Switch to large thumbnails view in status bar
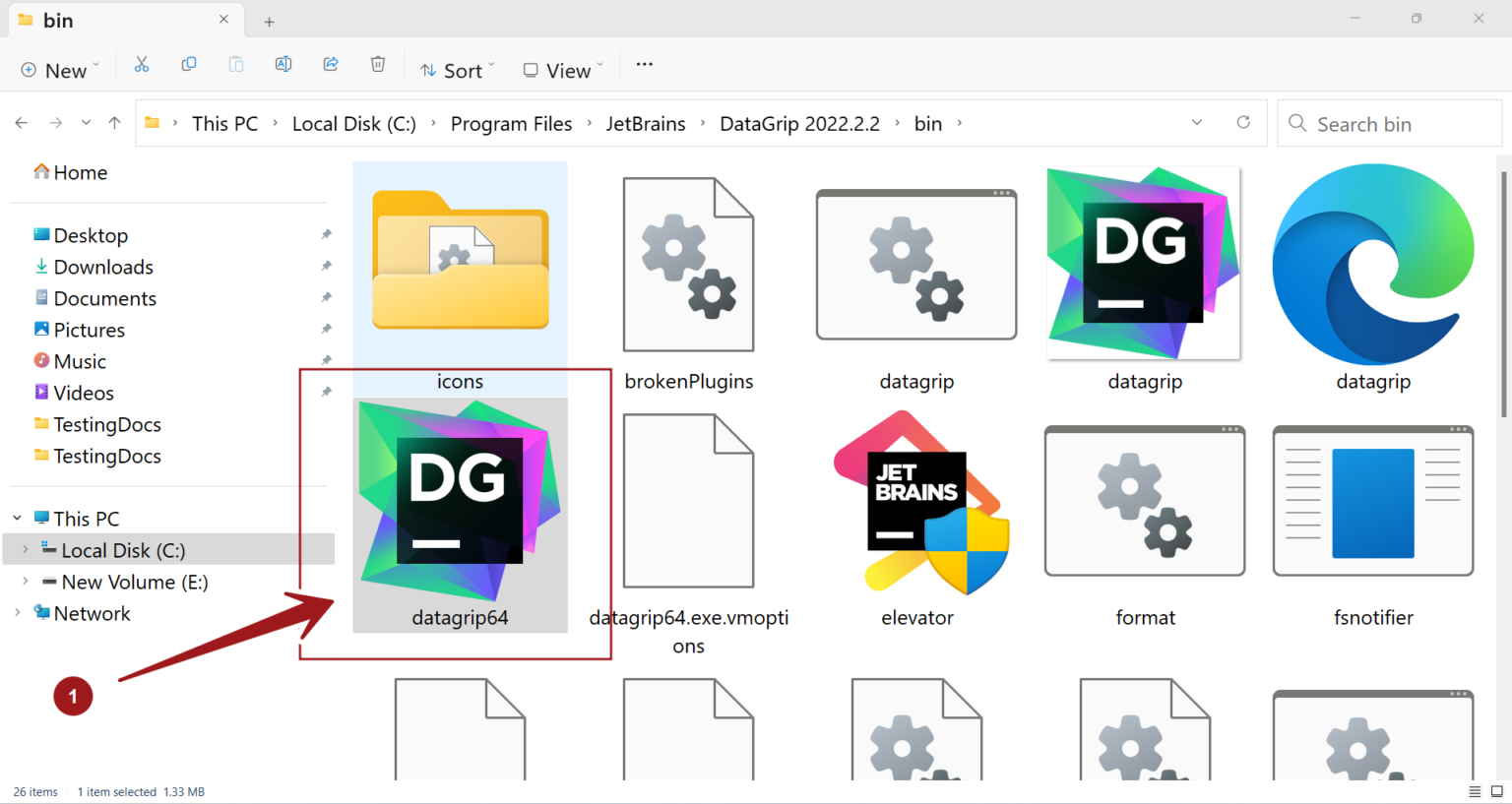Image resolution: width=1512 pixels, height=804 pixels. (1498, 791)
